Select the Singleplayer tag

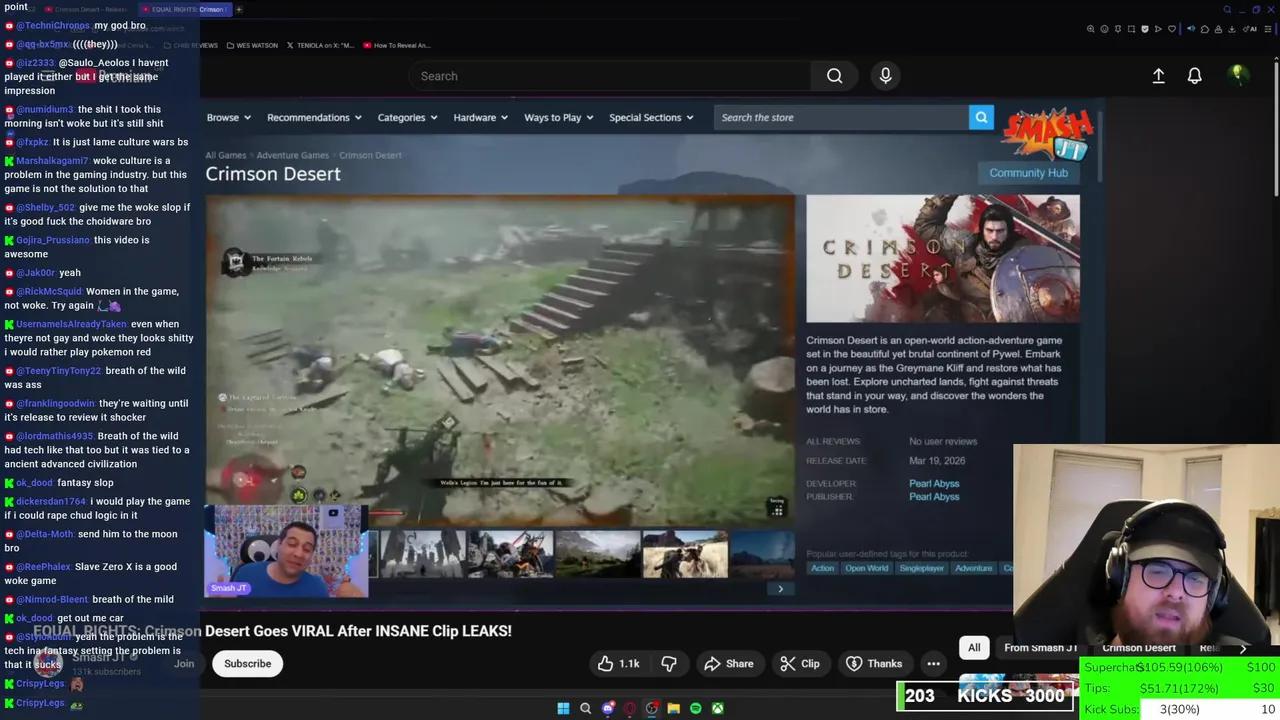click(921, 568)
